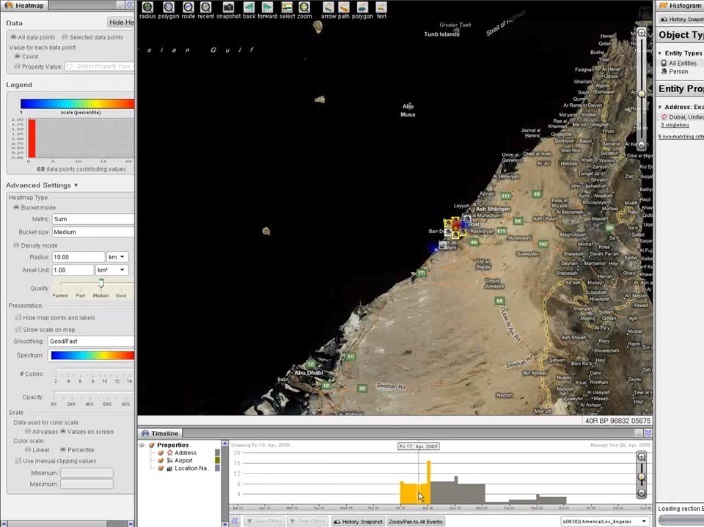Collapse the Properties tree node
The height and width of the screenshot is (527, 704).
point(142,445)
